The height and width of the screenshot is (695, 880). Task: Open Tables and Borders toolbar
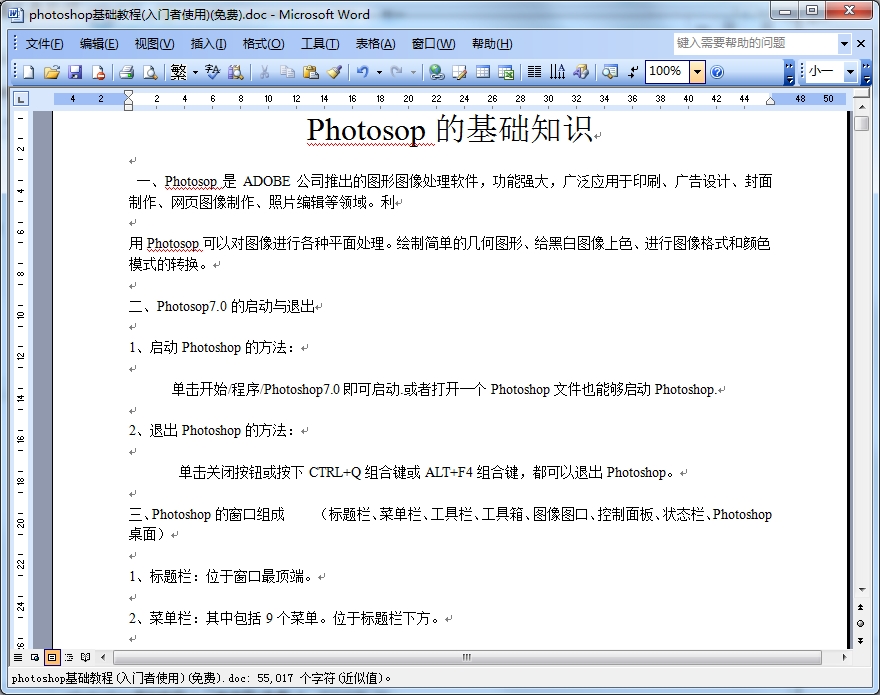[460, 72]
